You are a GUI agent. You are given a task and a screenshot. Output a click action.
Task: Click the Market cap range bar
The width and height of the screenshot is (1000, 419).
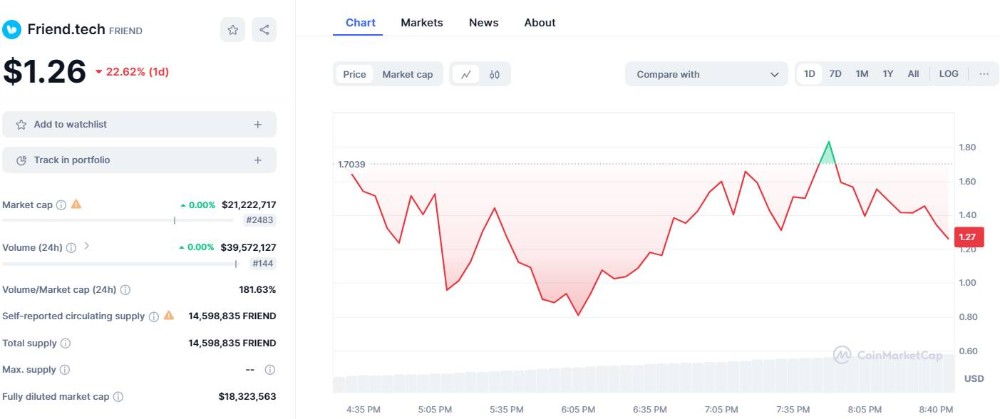coord(118,221)
